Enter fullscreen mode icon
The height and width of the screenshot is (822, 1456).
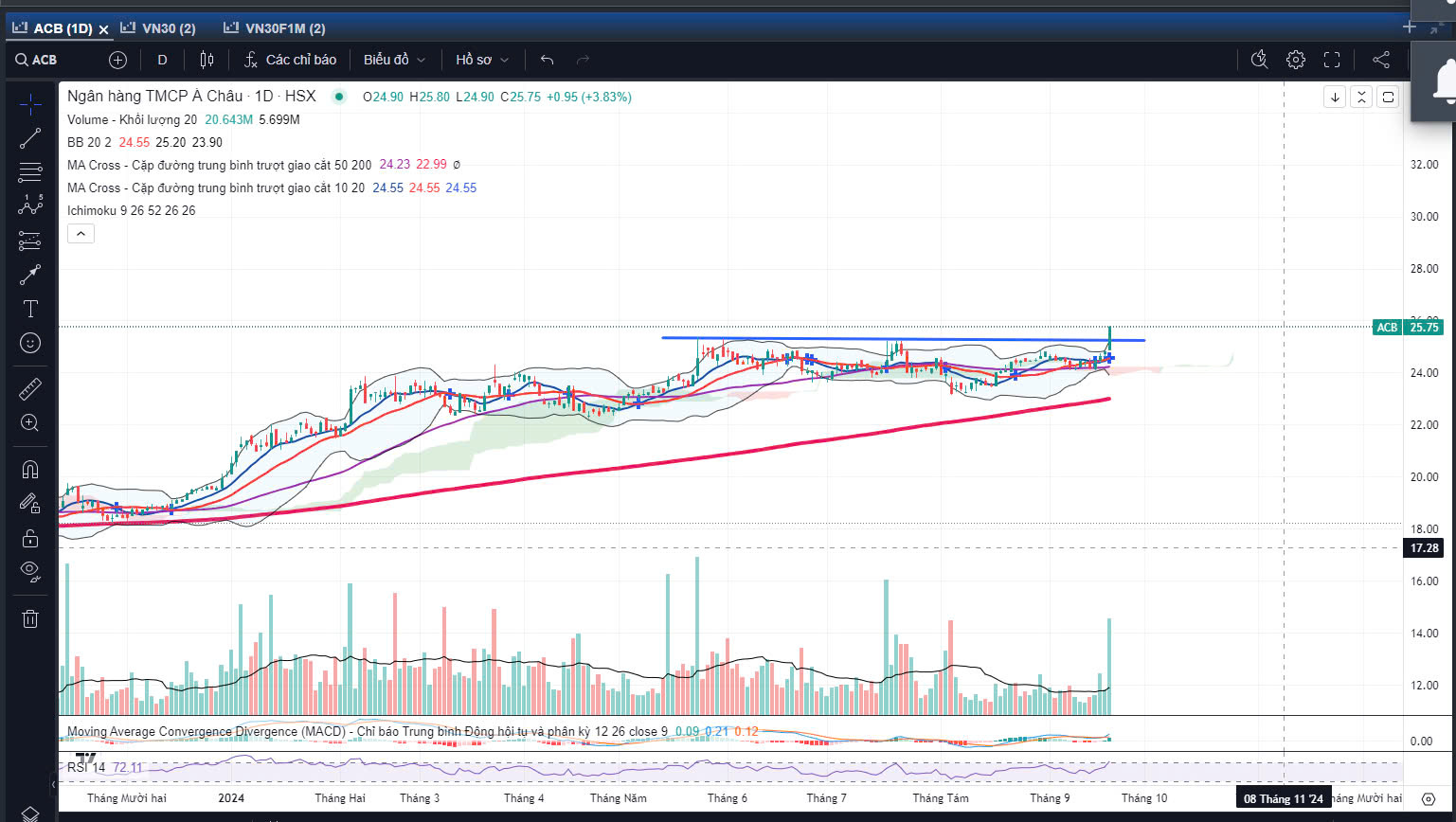(1332, 60)
